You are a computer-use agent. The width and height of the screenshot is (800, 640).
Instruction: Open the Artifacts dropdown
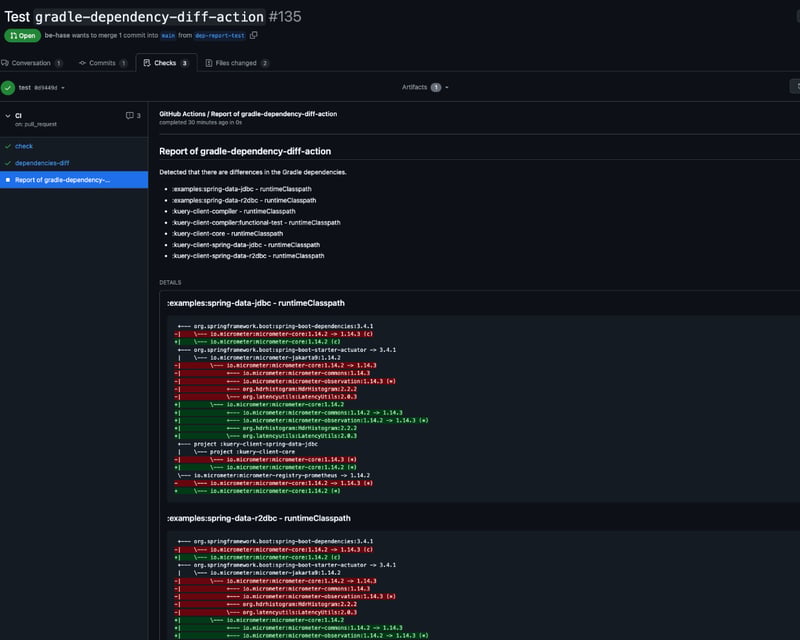click(425, 87)
